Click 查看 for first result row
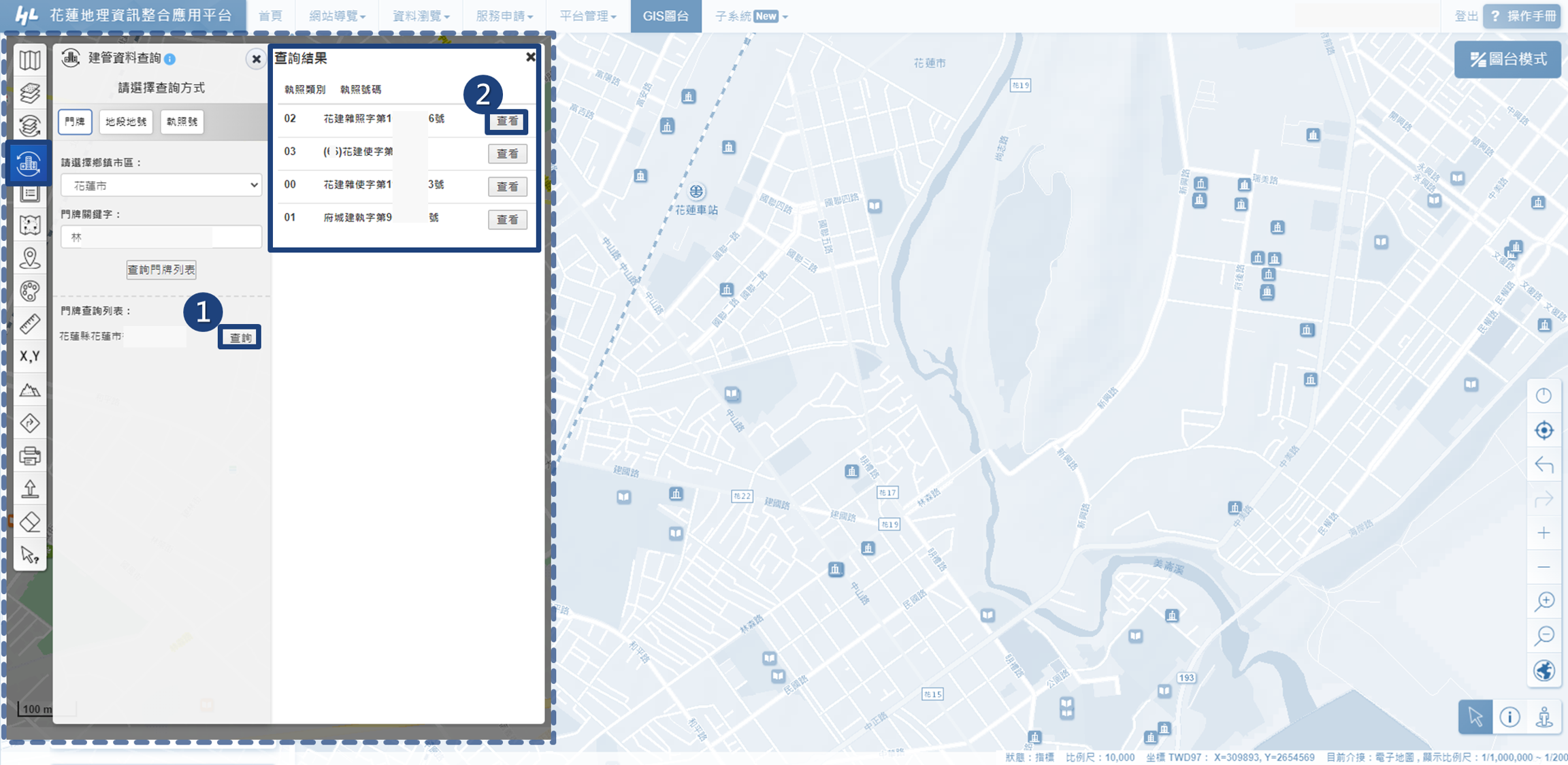The image size is (1568, 765). pyautogui.click(x=507, y=121)
